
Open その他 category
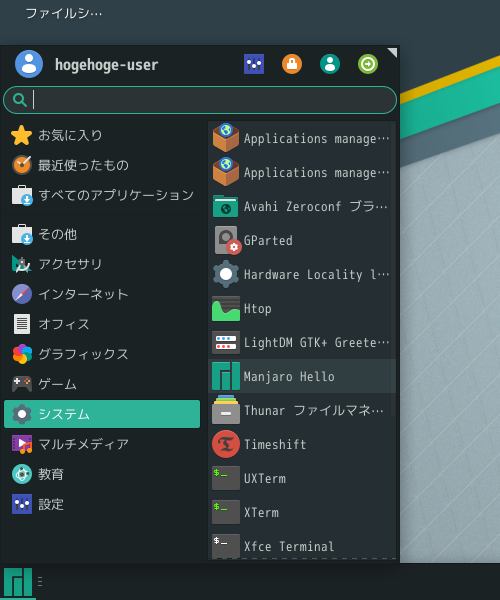pyautogui.click(x=102, y=234)
